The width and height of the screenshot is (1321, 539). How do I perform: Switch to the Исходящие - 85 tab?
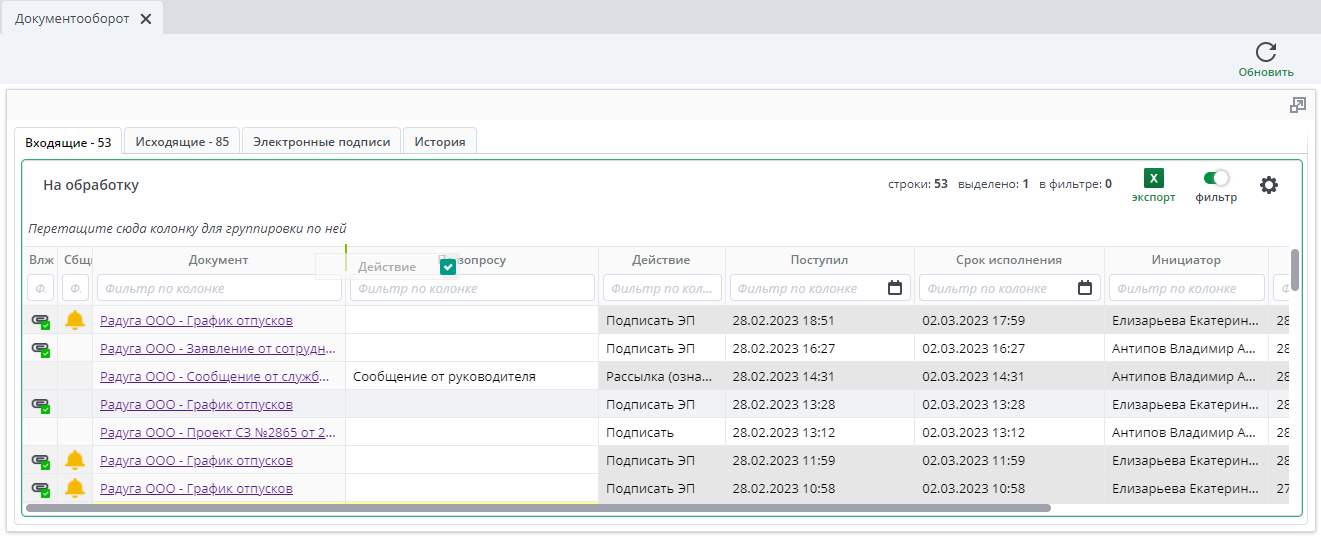coord(182,142)
